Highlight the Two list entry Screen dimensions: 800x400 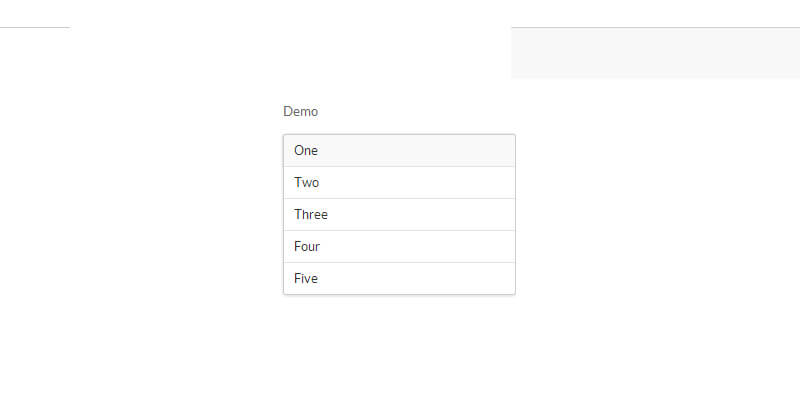[x=399, y=183]
